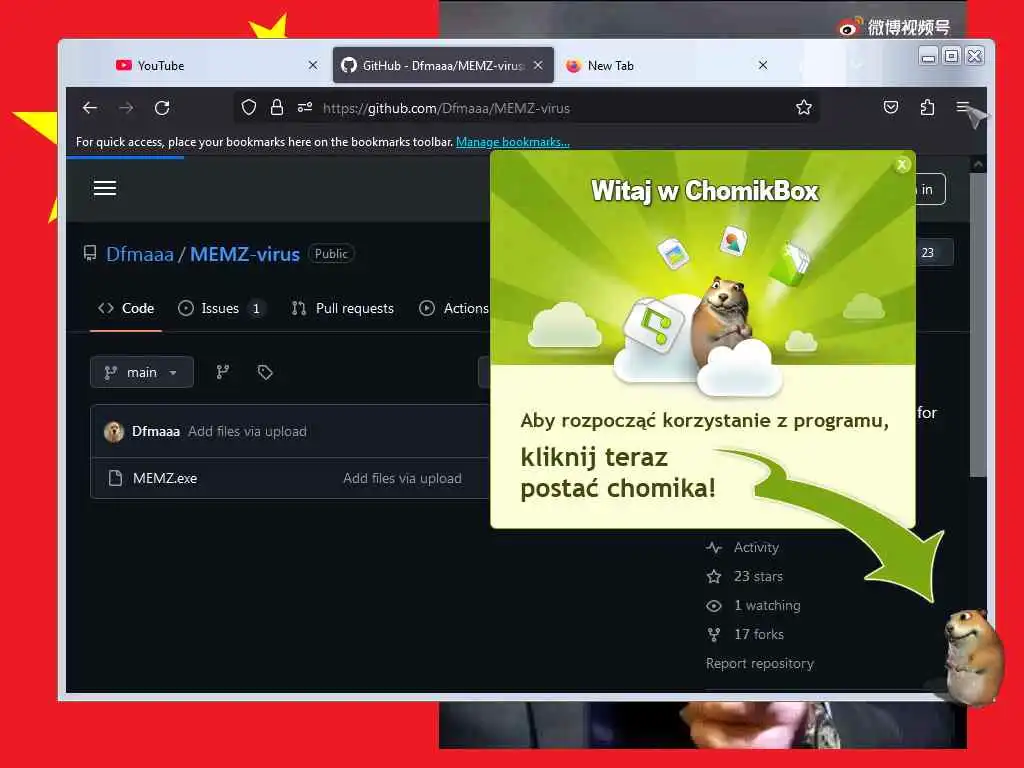Click the Activity pulse icon

pos(714,547)
